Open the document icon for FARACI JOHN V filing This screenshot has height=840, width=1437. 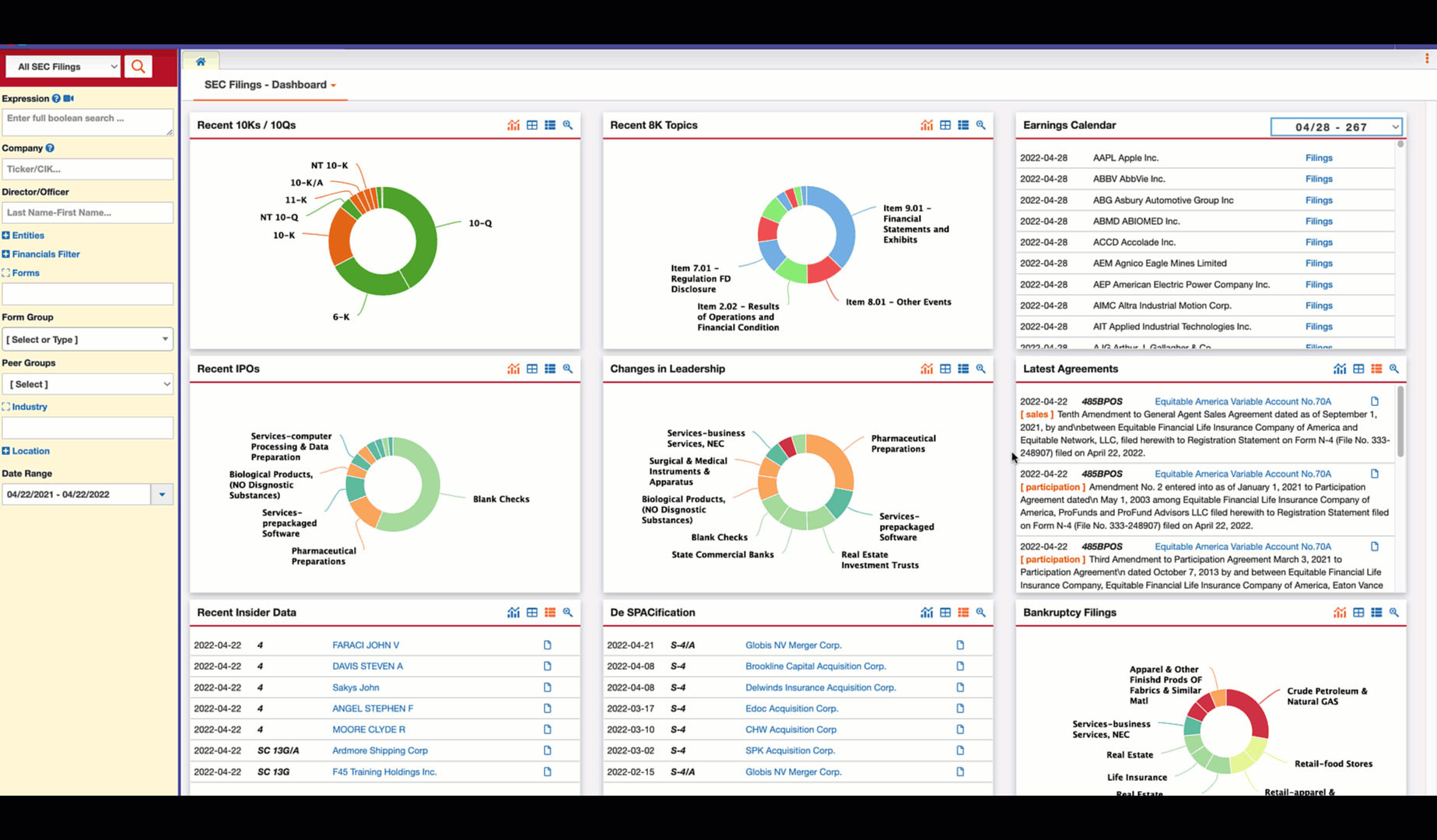(x=547, y=645)
